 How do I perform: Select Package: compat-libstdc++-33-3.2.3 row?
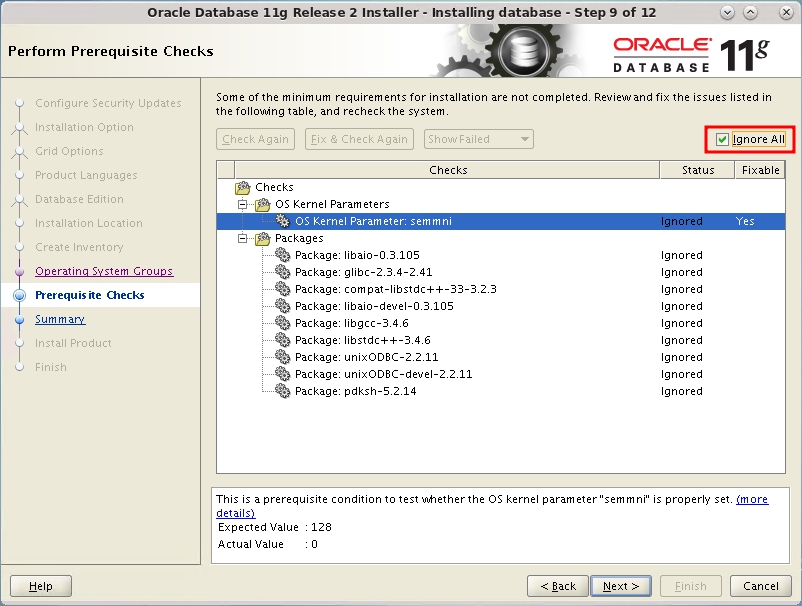(x=501, y=288)
